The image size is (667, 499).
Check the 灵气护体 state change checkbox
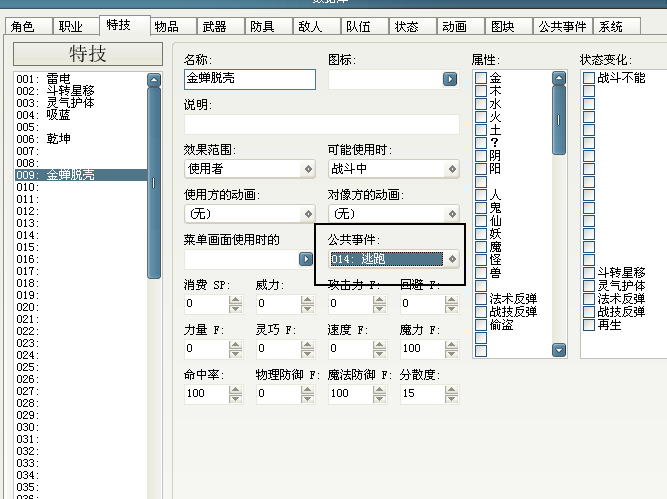point(589,285)
